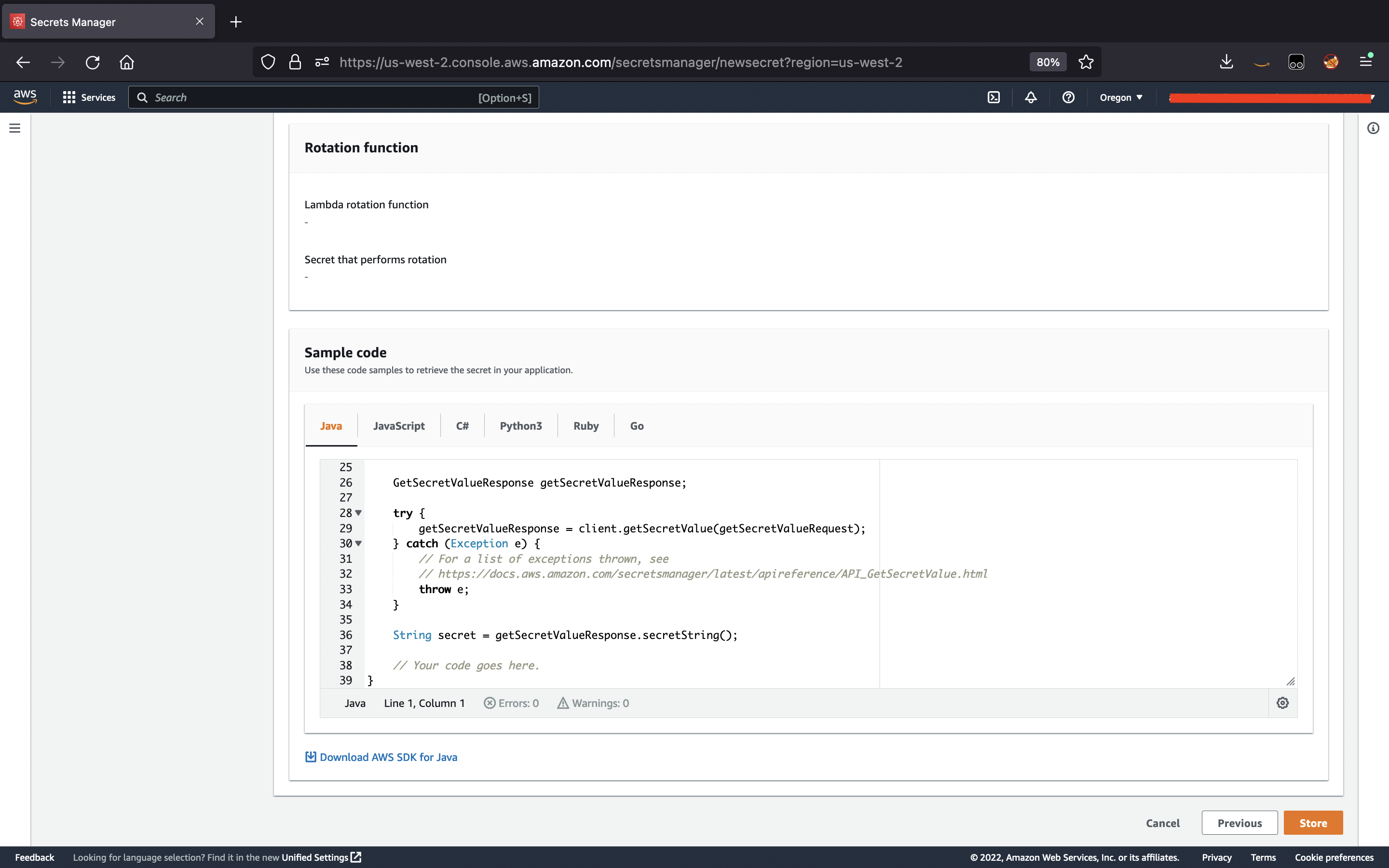Open the info panel icon

(x=1373, y=128)
